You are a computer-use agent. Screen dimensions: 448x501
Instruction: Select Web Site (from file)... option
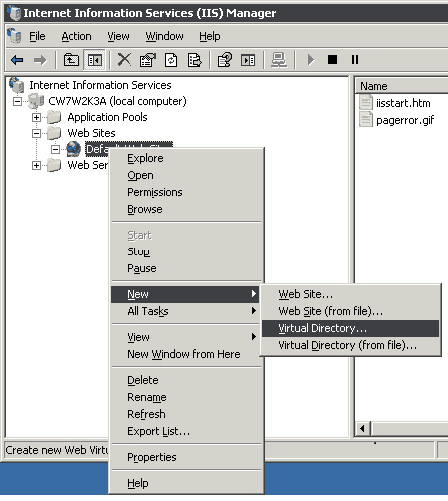point(350,311)
